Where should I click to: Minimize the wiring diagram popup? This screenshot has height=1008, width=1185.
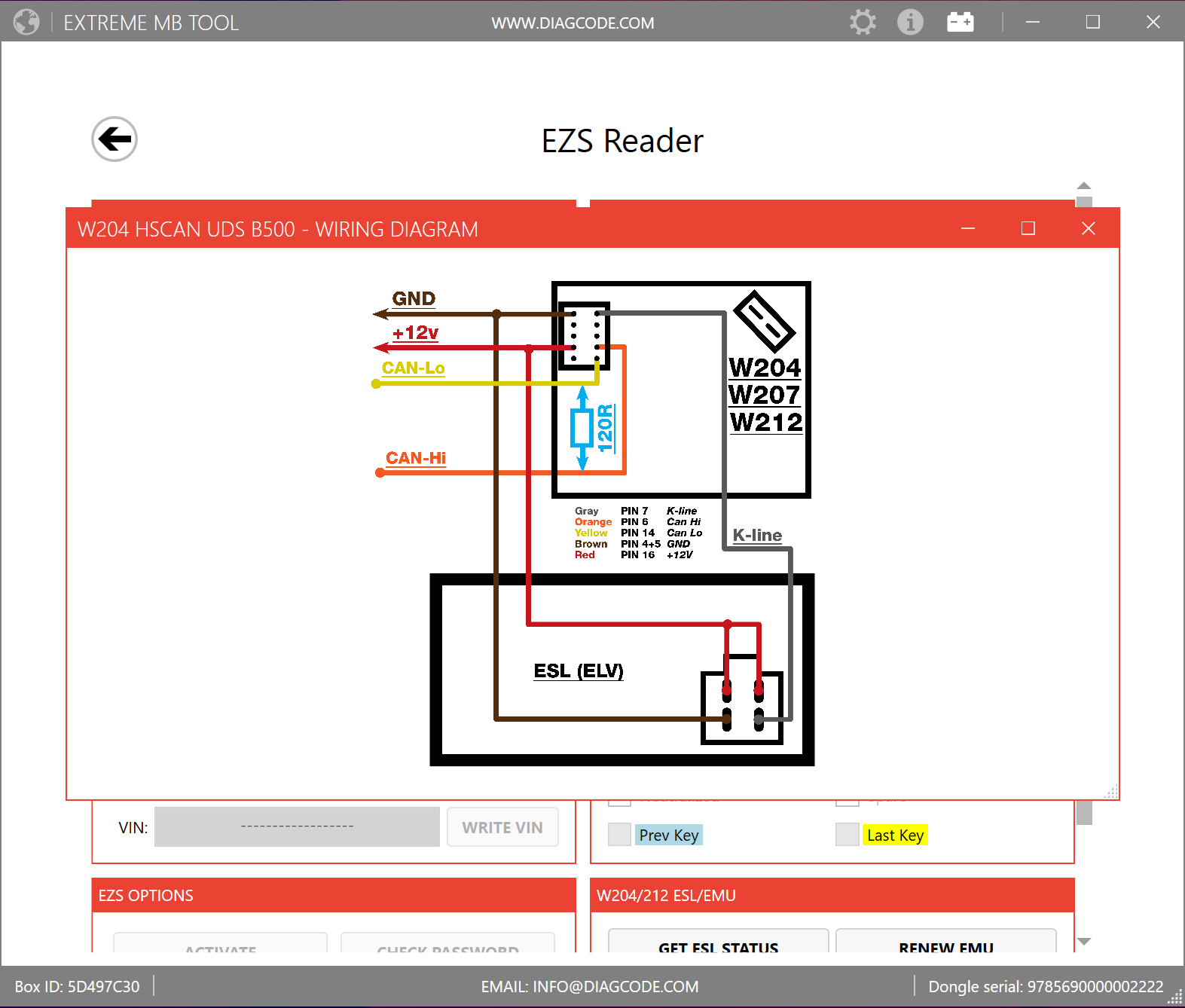coord(968,228)
